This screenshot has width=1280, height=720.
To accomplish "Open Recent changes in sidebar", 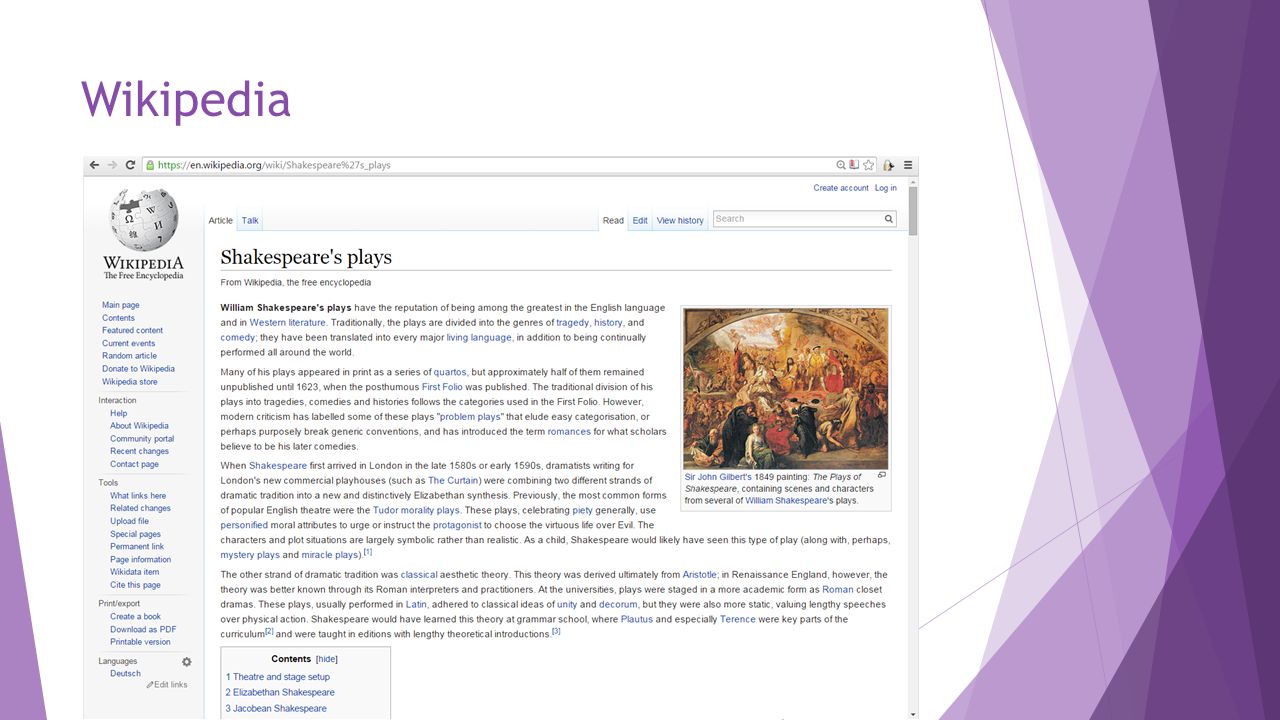I will pyautogui.click(x=139, y=451).
